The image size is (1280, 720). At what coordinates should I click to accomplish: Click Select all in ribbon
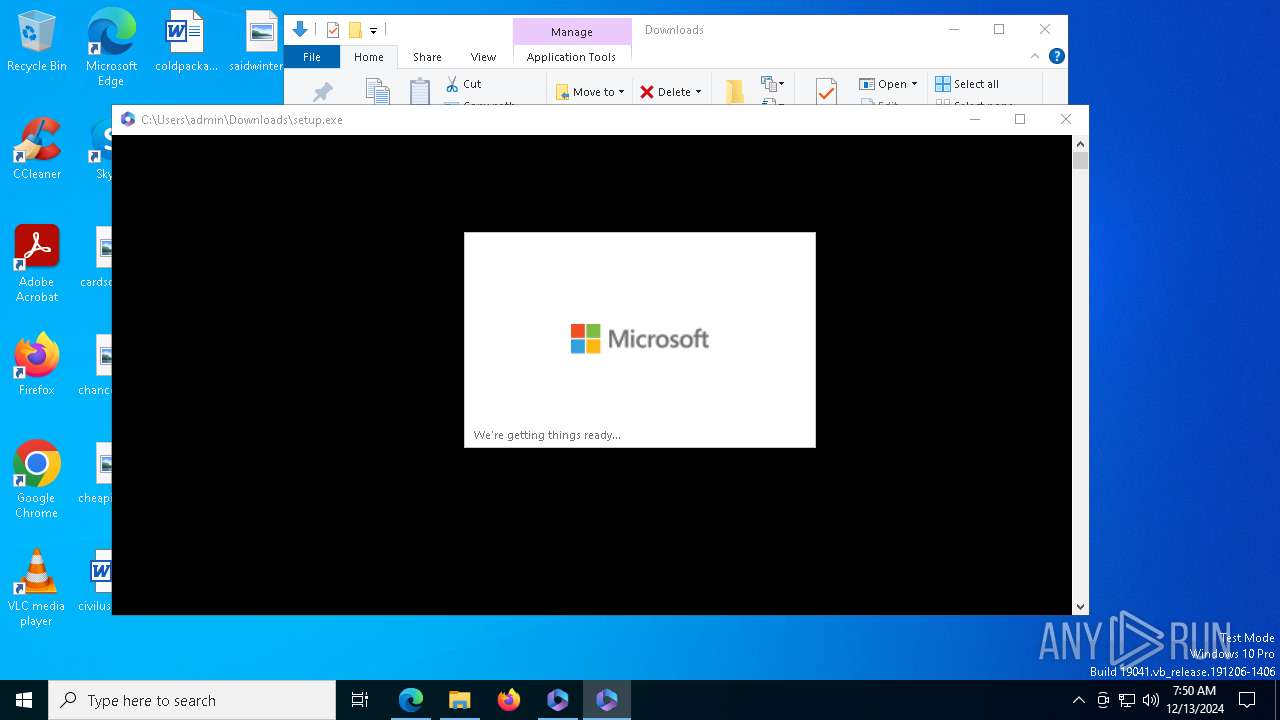click(x=967, y=84)
